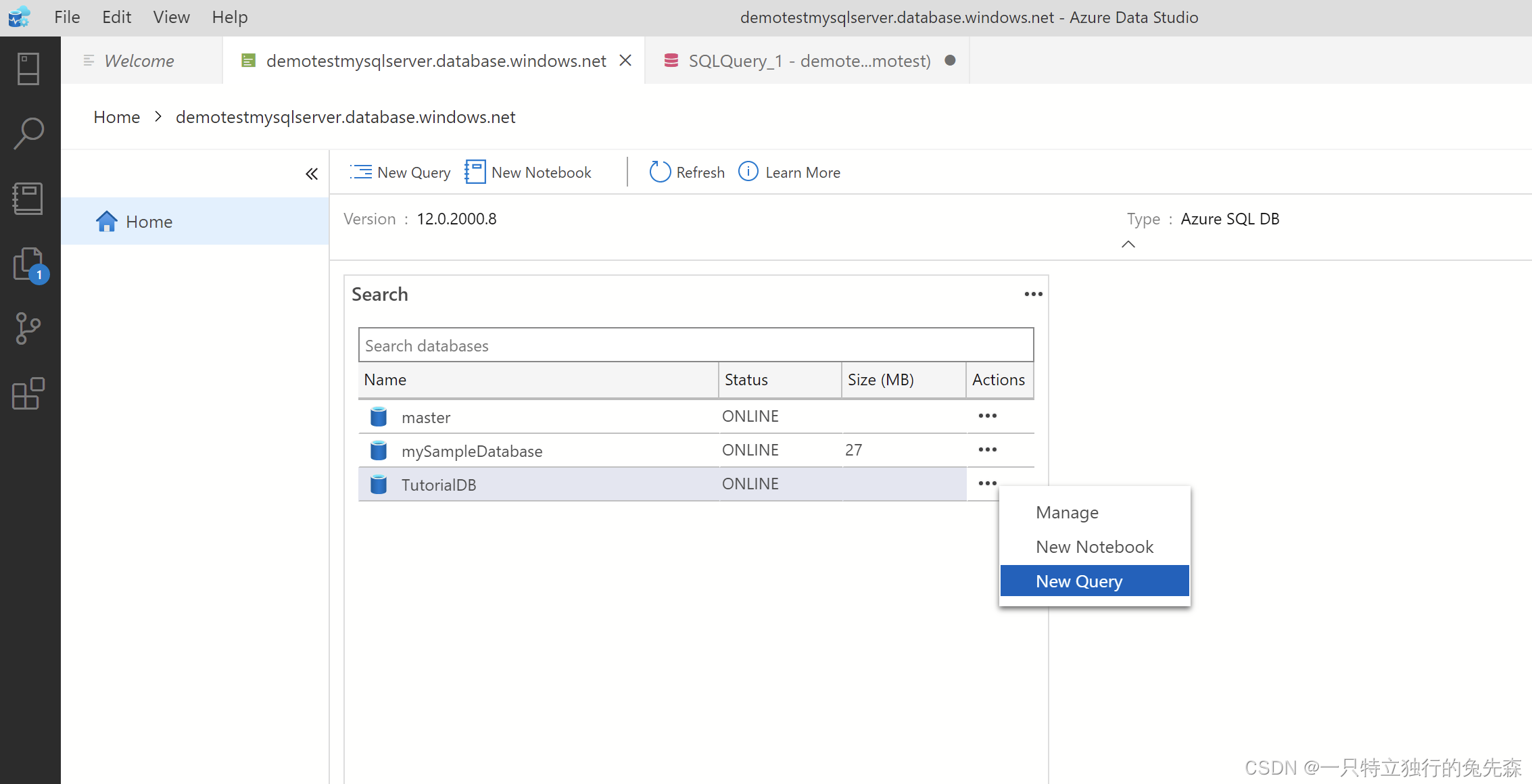The width and height of the screenshot is (1532, 784).
Task: Click New Notebook in the toolbar
Action: coord(528,172)
